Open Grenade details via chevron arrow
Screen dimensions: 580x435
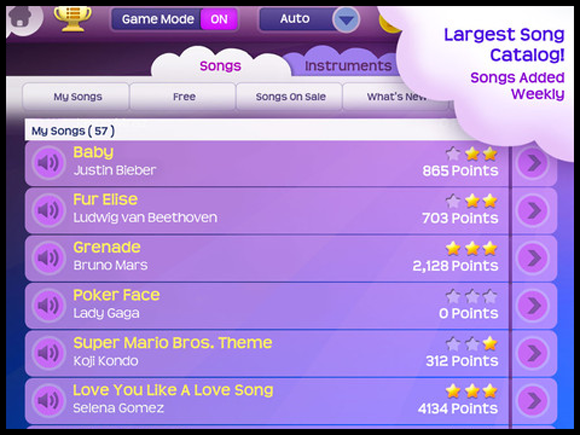coord(533,257)
